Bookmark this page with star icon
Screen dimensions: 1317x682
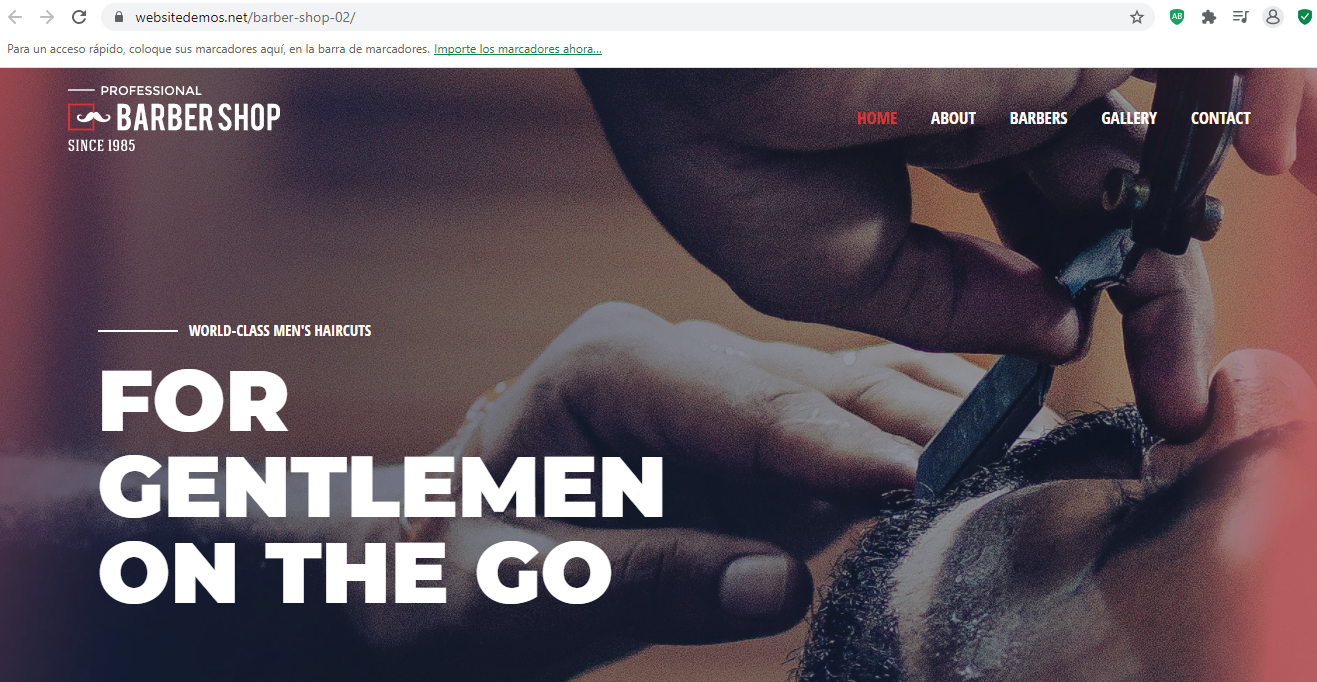[1137, 17]
